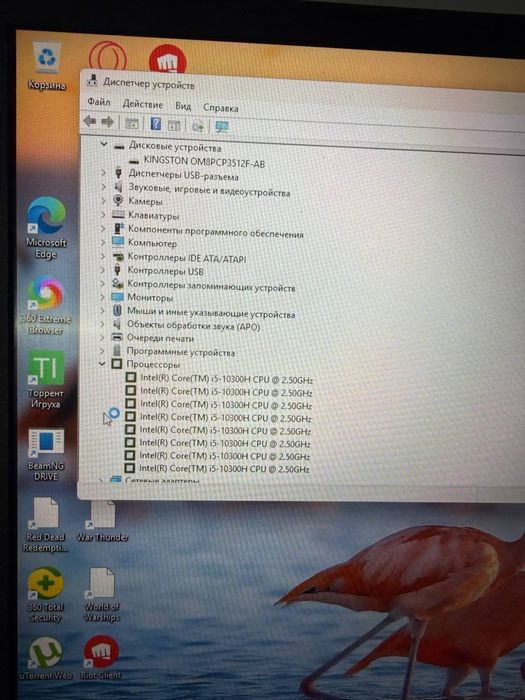Image resolution: width=525 pixels, height=700 pixels.
Task: Click the show/hide console tree toolbar icon
Action: tap(132, 123)
